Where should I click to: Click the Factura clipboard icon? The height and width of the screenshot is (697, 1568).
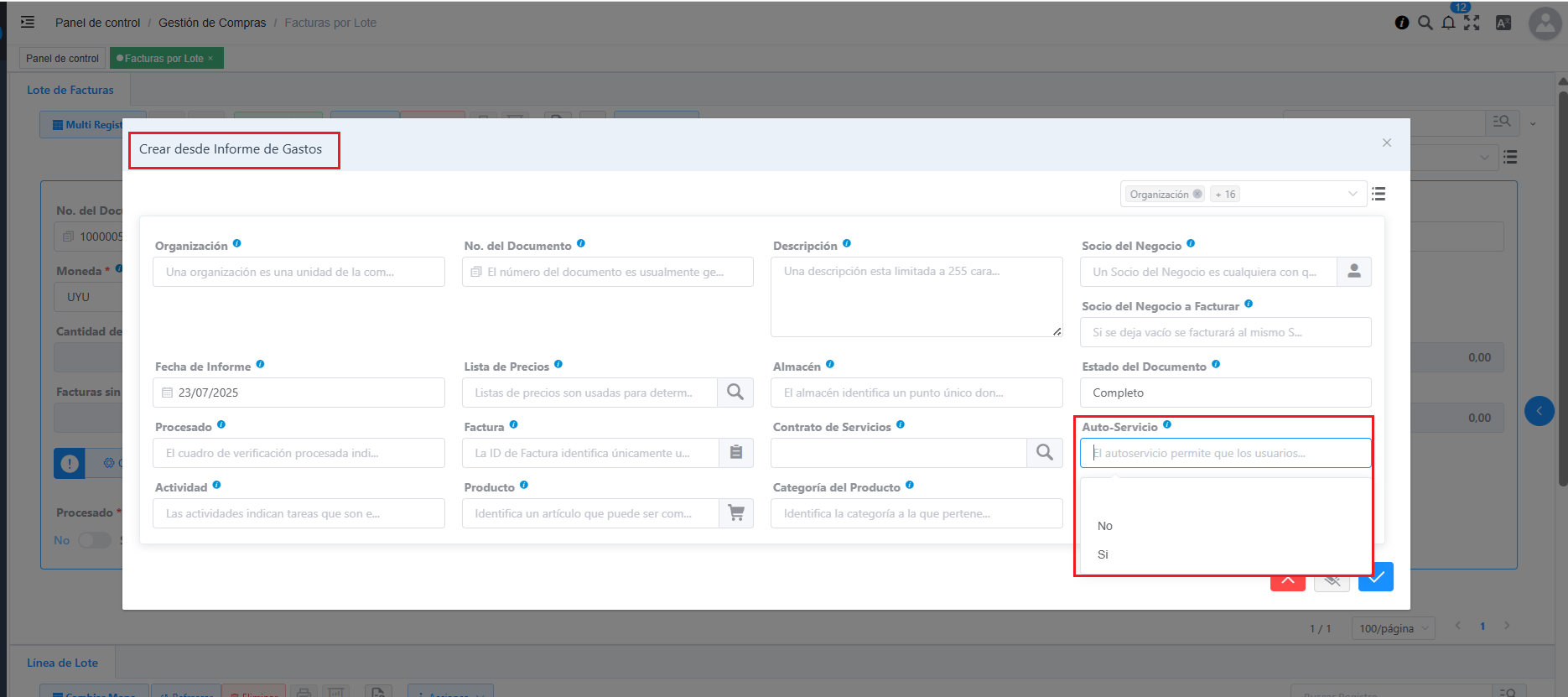click(735, 453)
